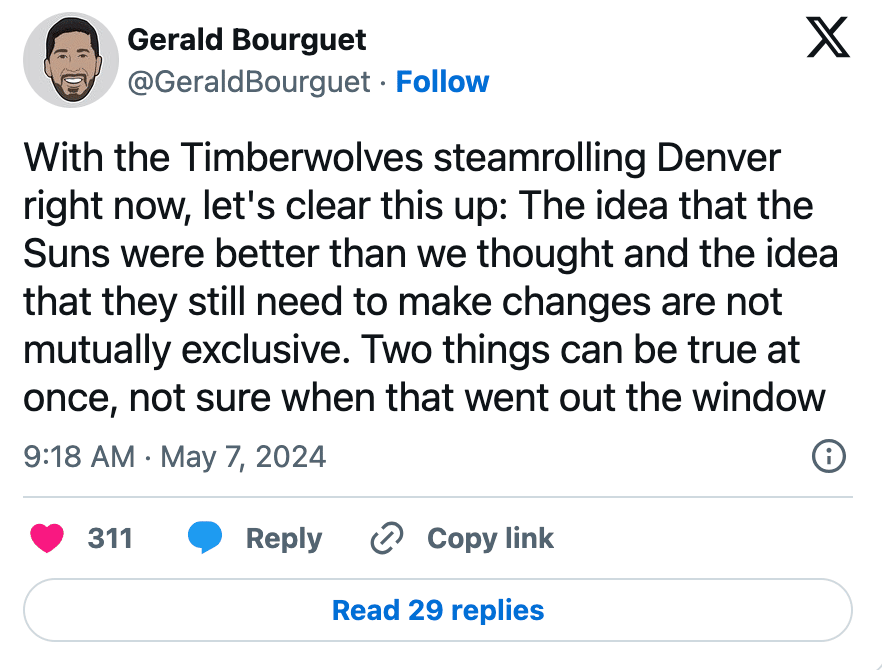Read 29 replies
The width and height of the screenshot is (882, 670).
pyautogui.click(x=438, y=610)
